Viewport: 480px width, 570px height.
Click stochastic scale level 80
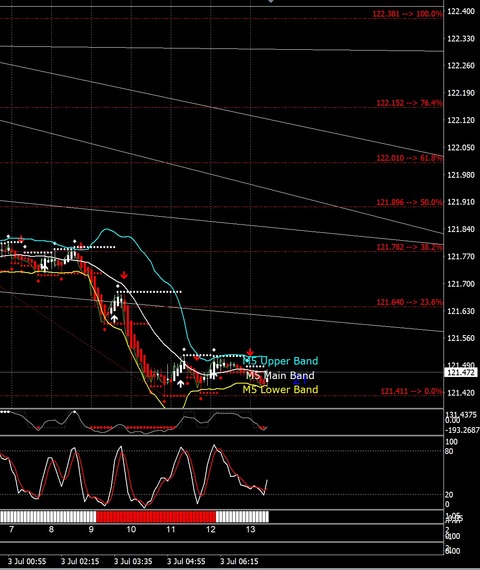coord(449,451)
